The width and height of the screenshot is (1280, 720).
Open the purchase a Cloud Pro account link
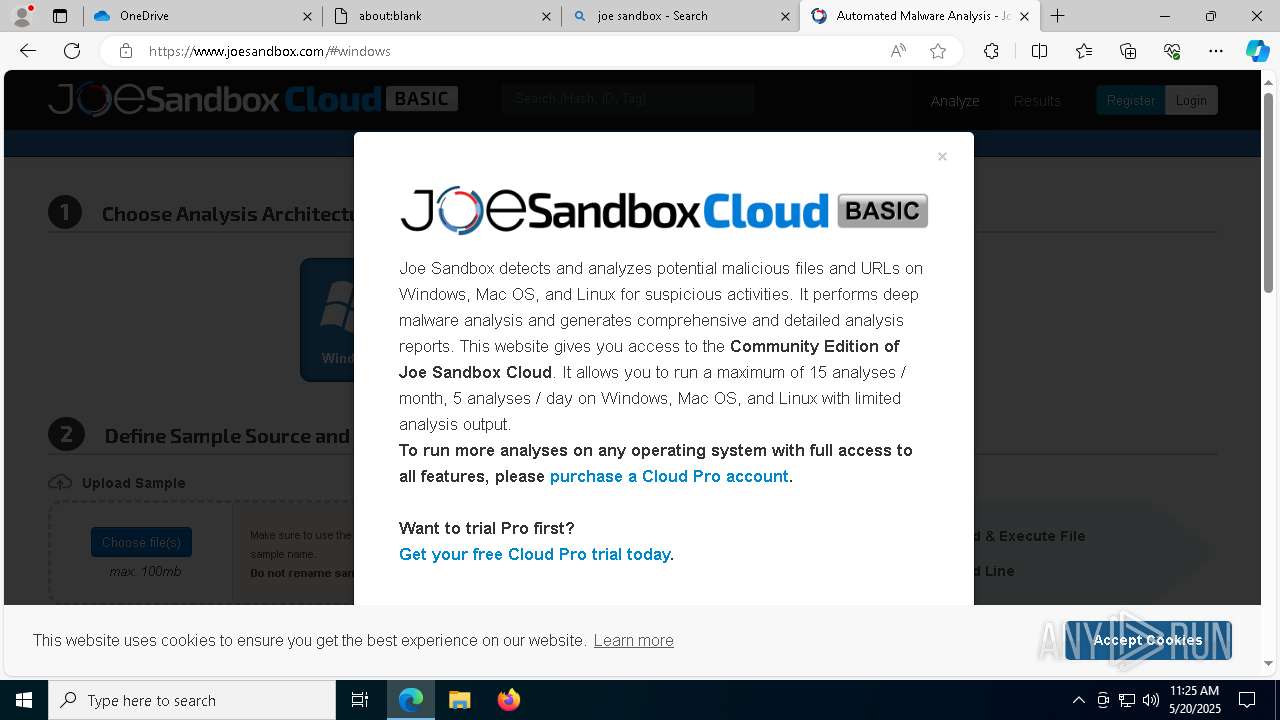click(669, 476)
